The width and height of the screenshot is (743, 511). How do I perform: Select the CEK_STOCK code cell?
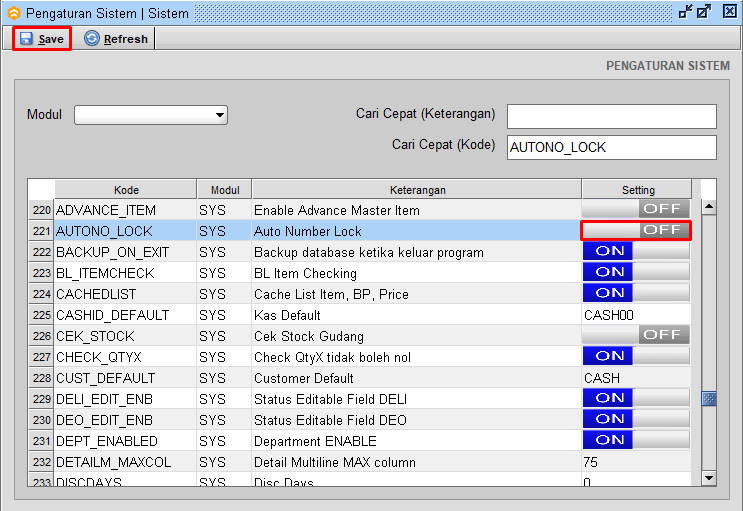tap(125, 336)
